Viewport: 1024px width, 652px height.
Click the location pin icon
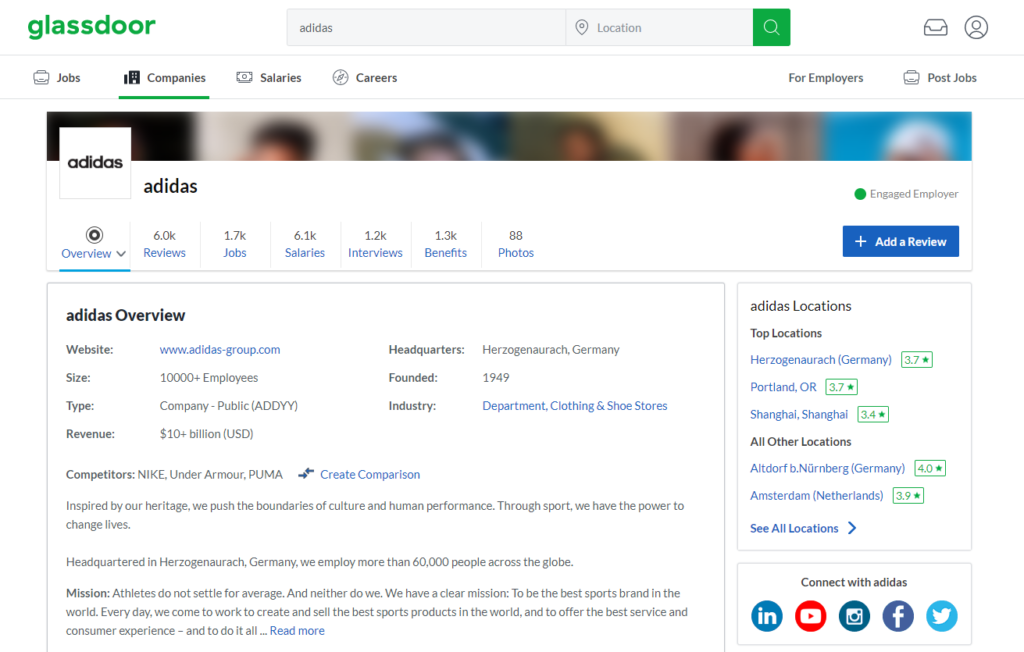(581, 27)
